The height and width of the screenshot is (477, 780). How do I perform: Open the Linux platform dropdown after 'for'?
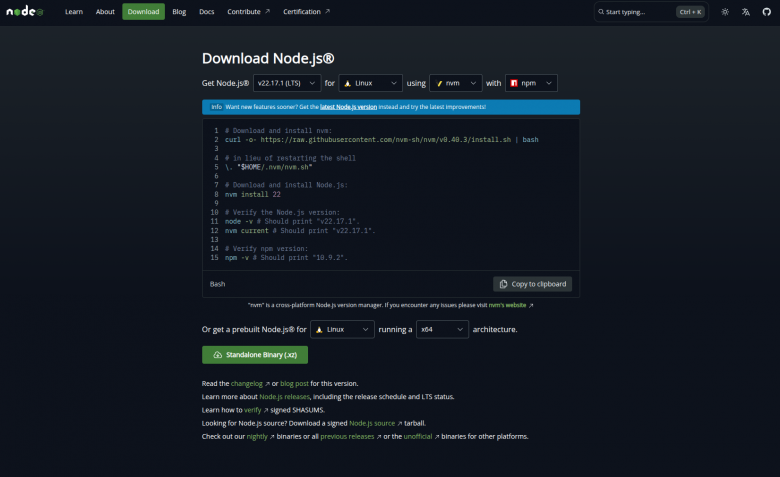point(371,83)
